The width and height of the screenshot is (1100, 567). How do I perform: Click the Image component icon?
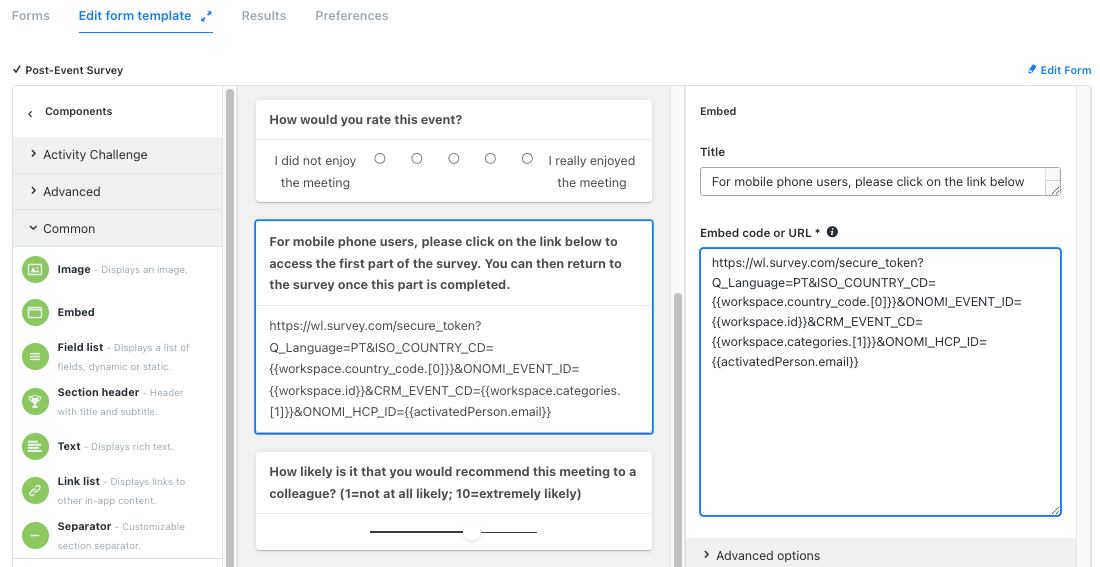pyautogui.click(x=35, y=269)
